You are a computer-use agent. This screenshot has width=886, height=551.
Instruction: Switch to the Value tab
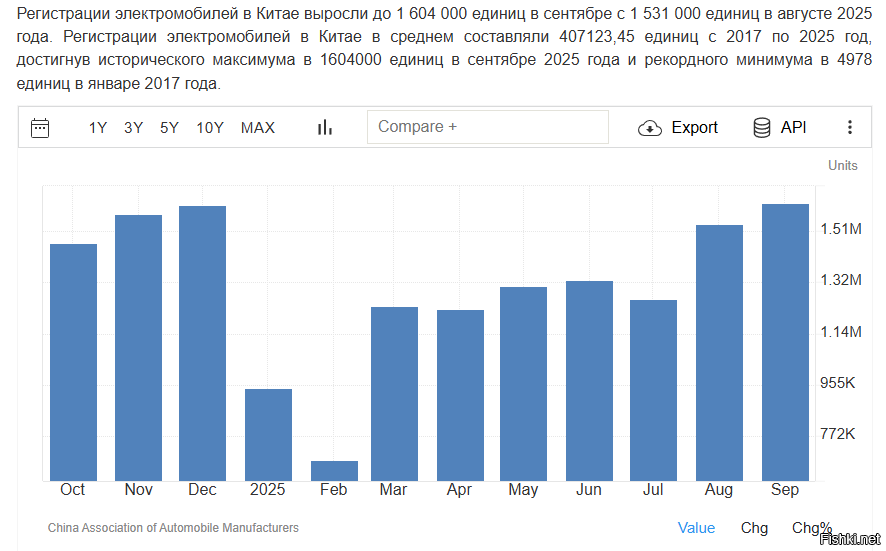pyautogui.click(x=696, y=528)
